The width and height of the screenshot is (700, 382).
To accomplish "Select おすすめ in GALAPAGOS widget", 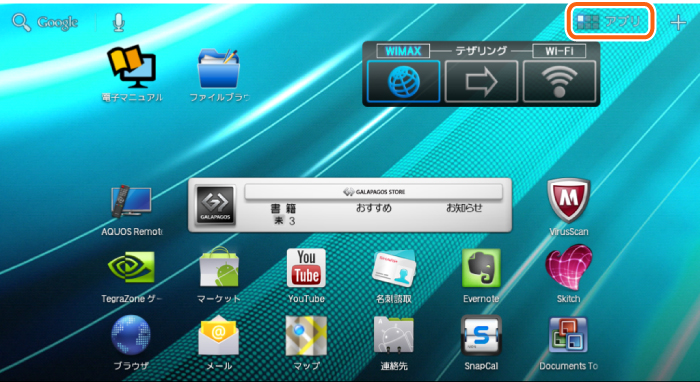I will (374, 208).
